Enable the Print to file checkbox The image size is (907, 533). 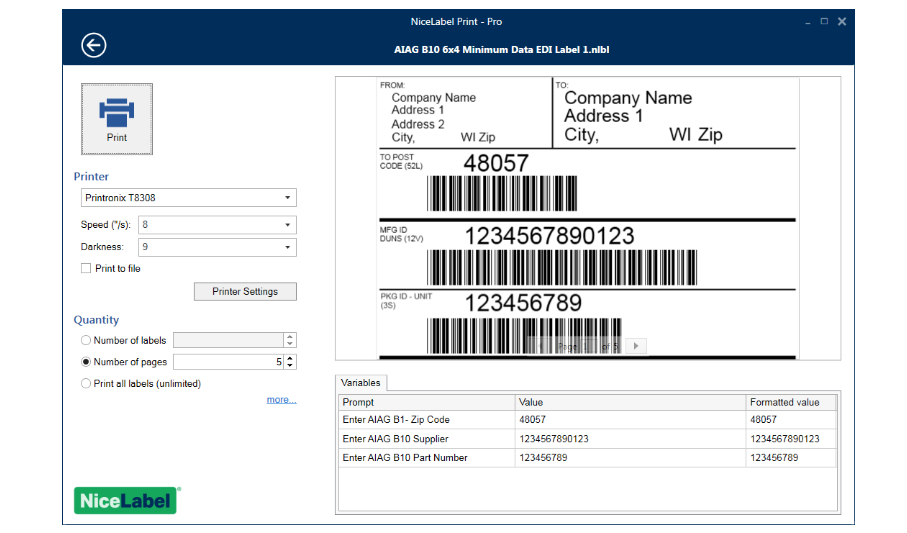click(x=86, y=269)
